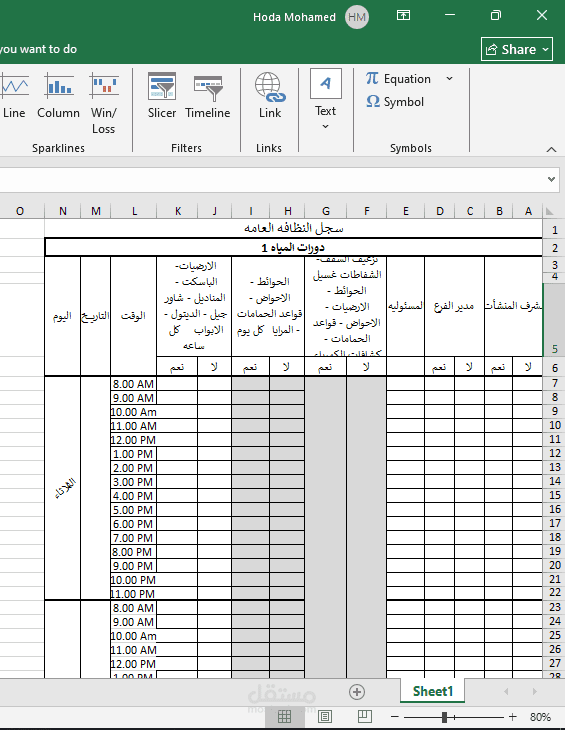Open Hoda Mohamed account avatar

pyautogui.click(x=357, y=17)
